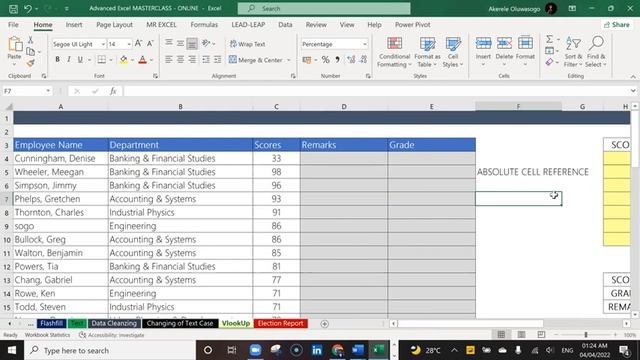Switch to the Formulas tab
640x360 pixels.
[204, 25]
